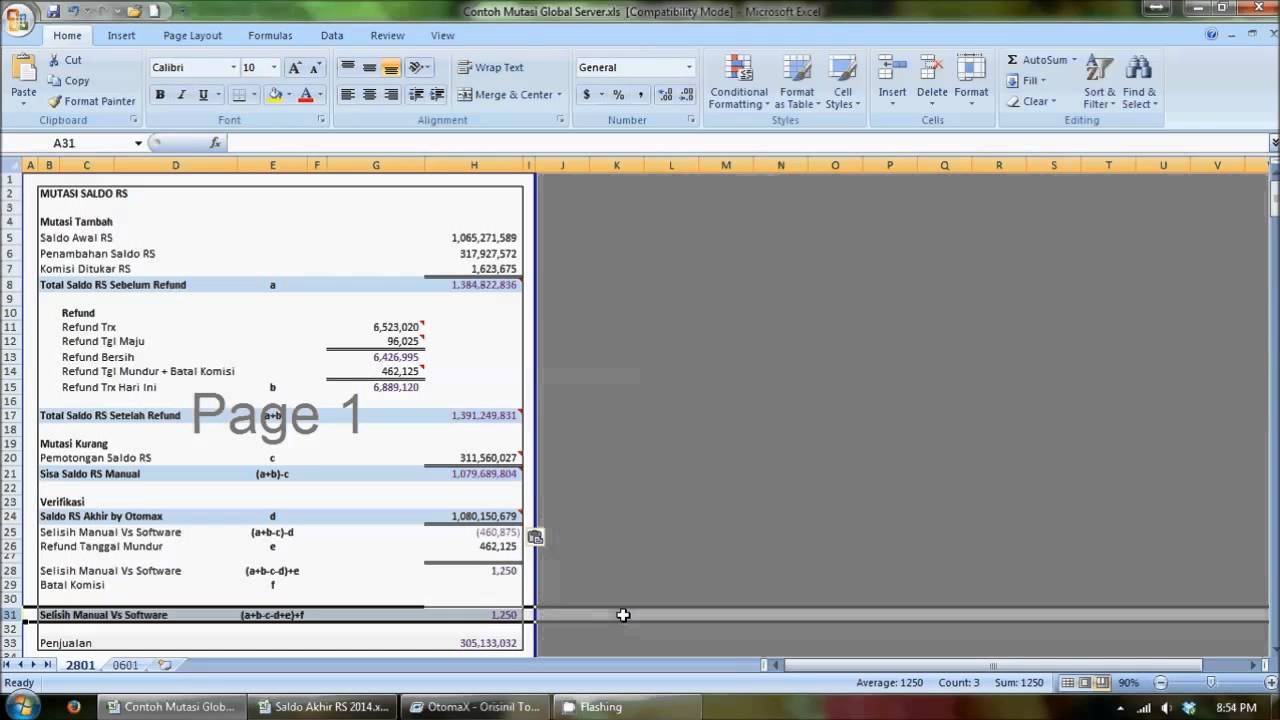Apply comma style number format

point(641,95)
